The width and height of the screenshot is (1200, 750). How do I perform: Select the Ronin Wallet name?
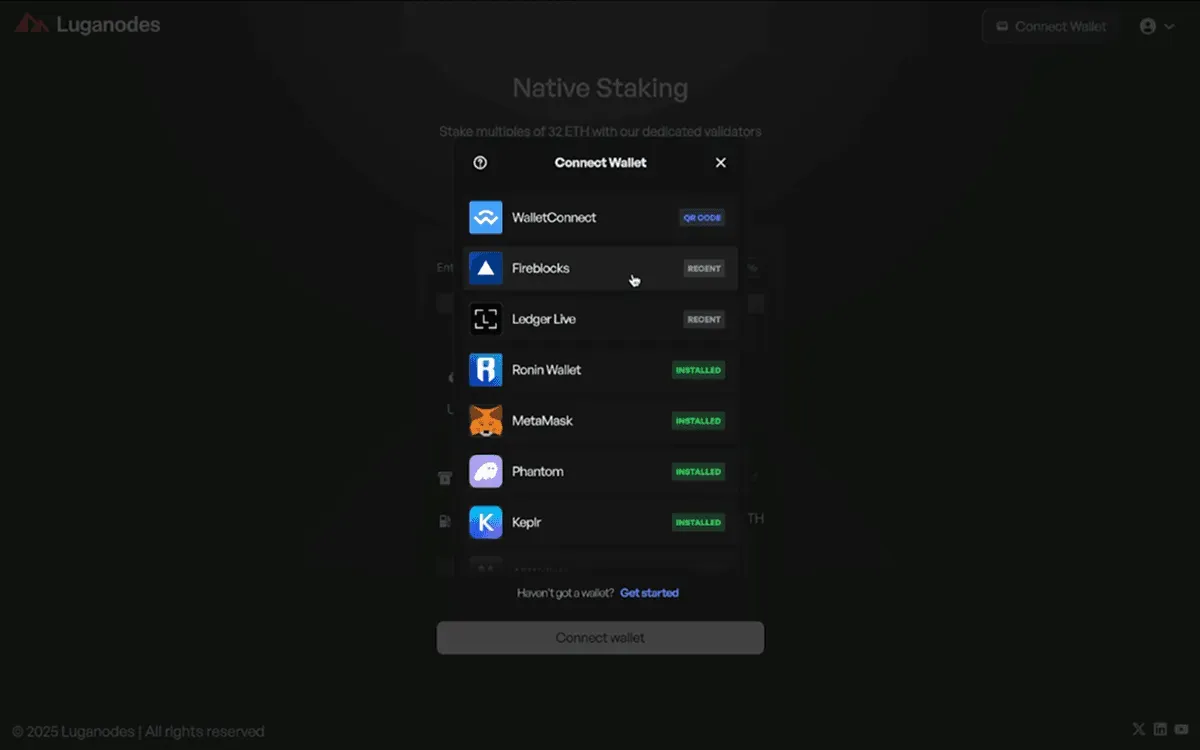coord(547,370)
